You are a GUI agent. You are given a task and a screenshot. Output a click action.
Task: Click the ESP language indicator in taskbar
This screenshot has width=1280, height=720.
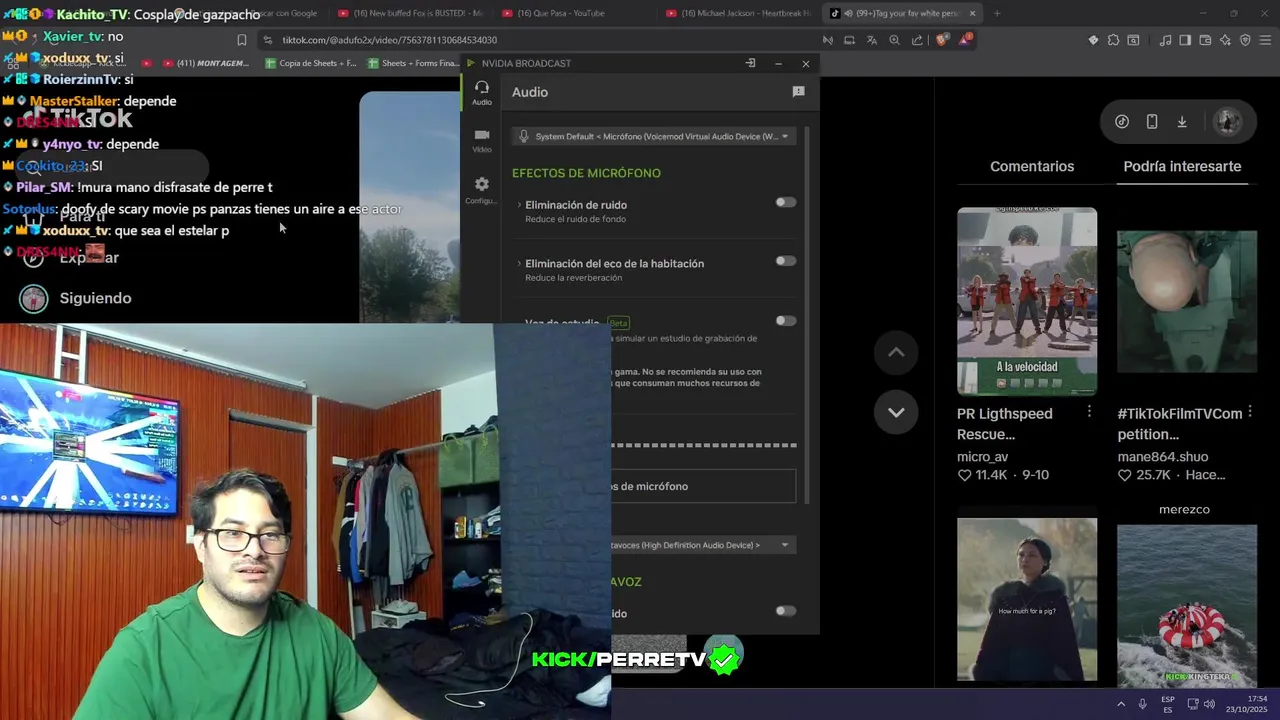(1168, 704)
